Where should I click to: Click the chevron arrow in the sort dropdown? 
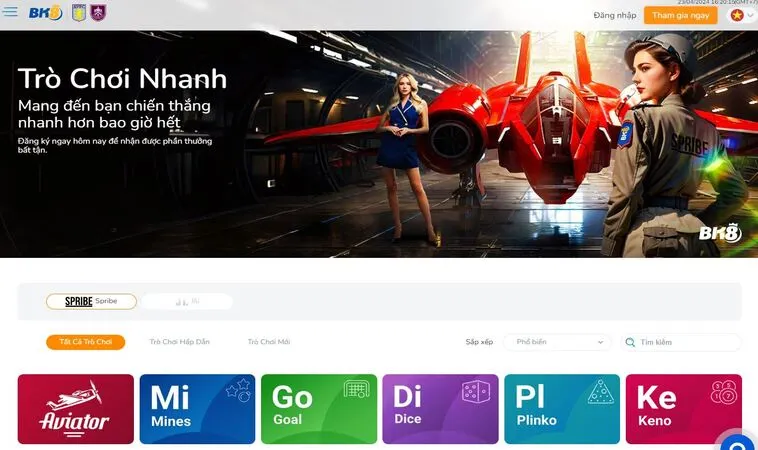(601, 342)
